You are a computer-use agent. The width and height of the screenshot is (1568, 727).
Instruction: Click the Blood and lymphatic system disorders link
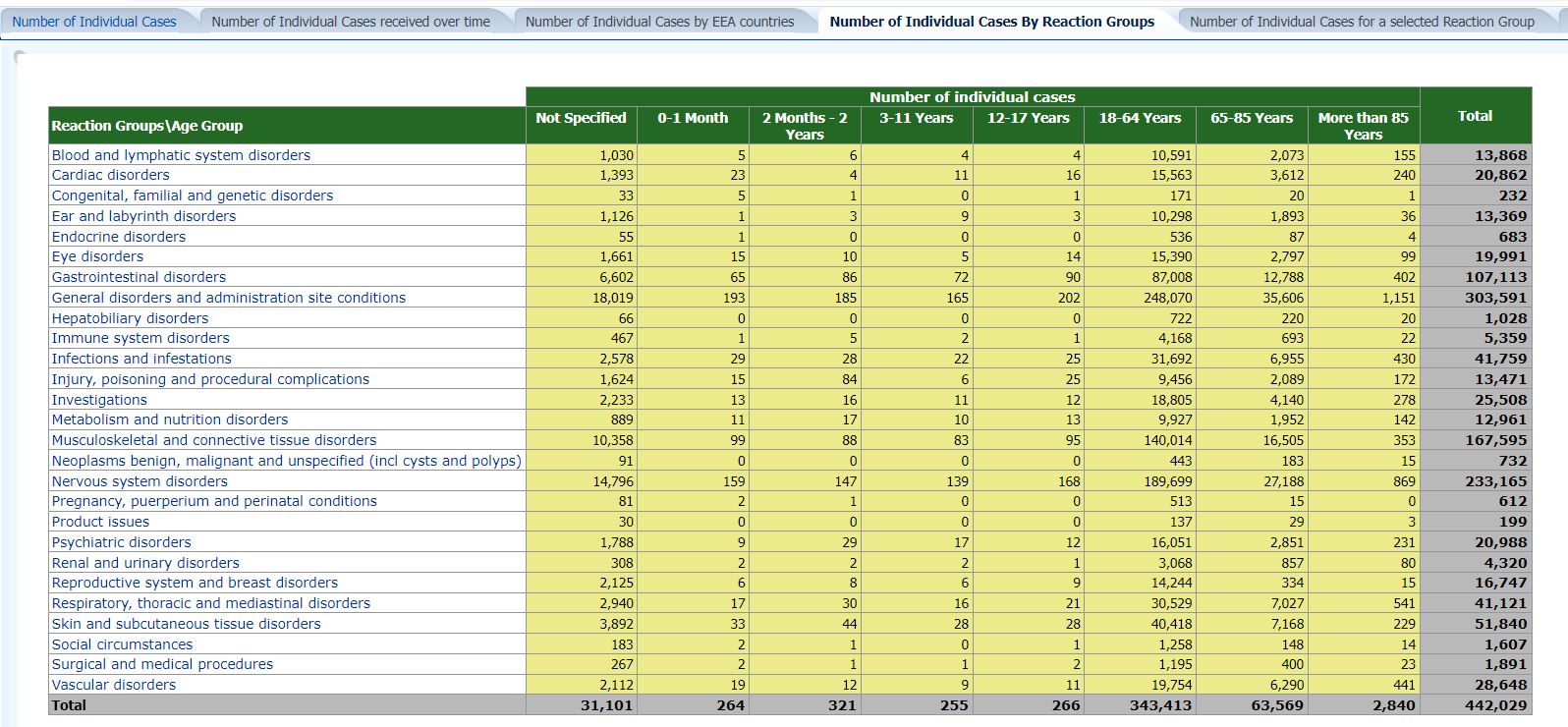pyautogui.click(x=181, y=155)
